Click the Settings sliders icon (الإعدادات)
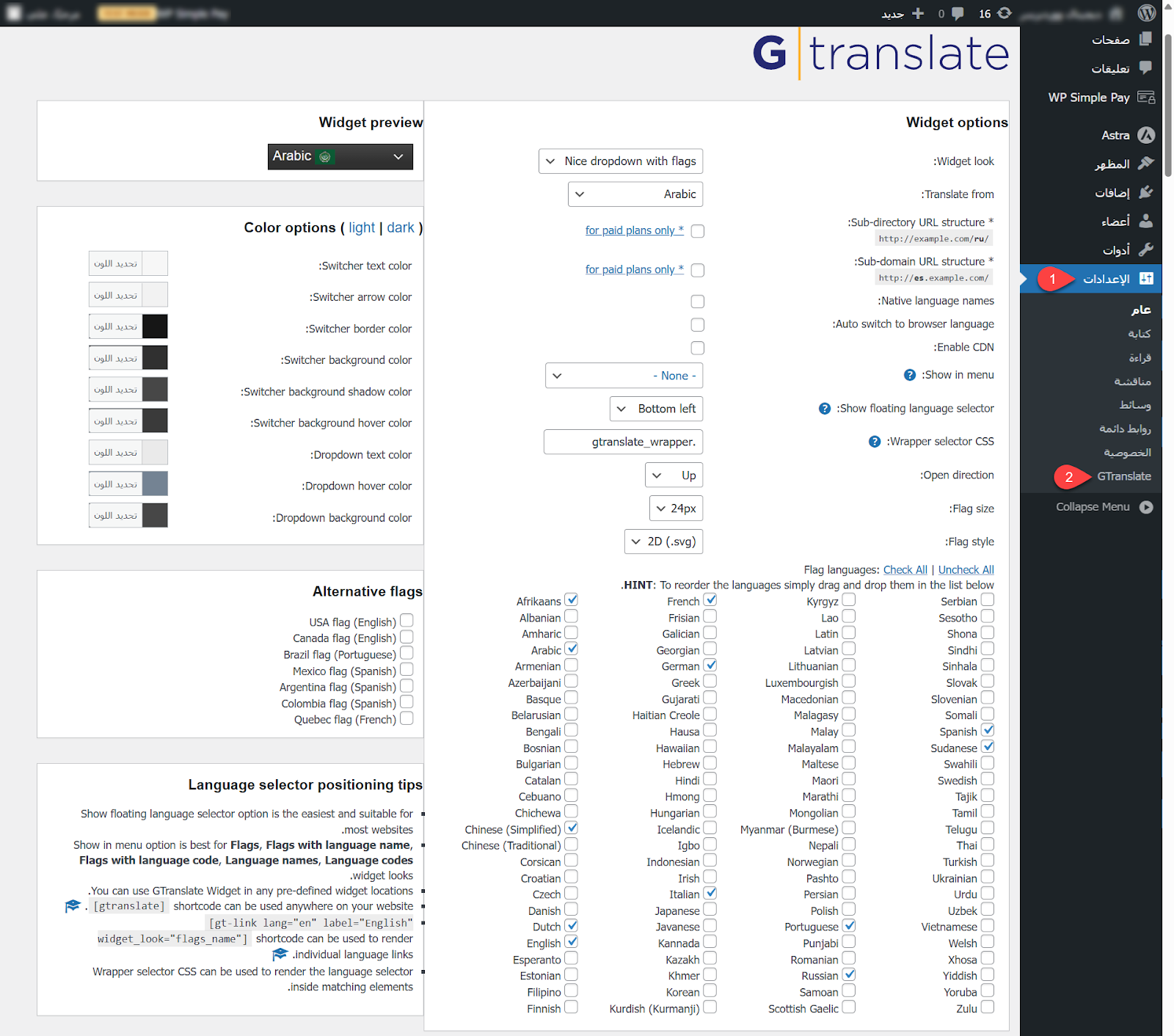Screen dimensions: 1174x1036 coord(1146,279)
